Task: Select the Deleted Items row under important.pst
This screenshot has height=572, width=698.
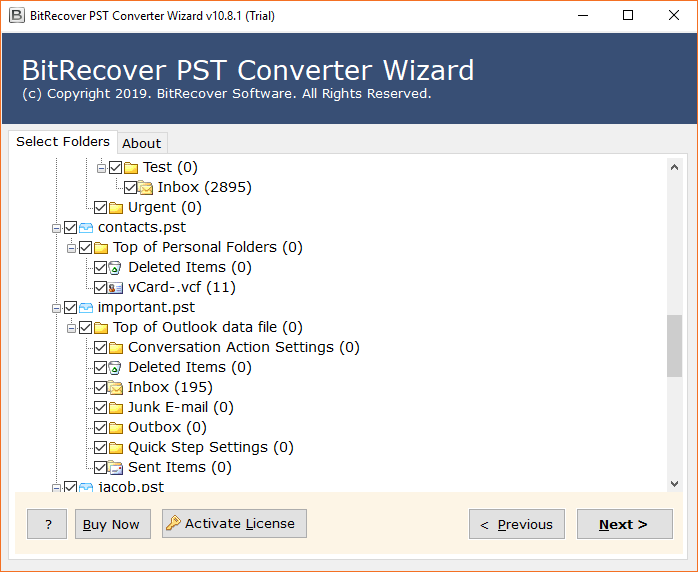Action: [190, 368]
